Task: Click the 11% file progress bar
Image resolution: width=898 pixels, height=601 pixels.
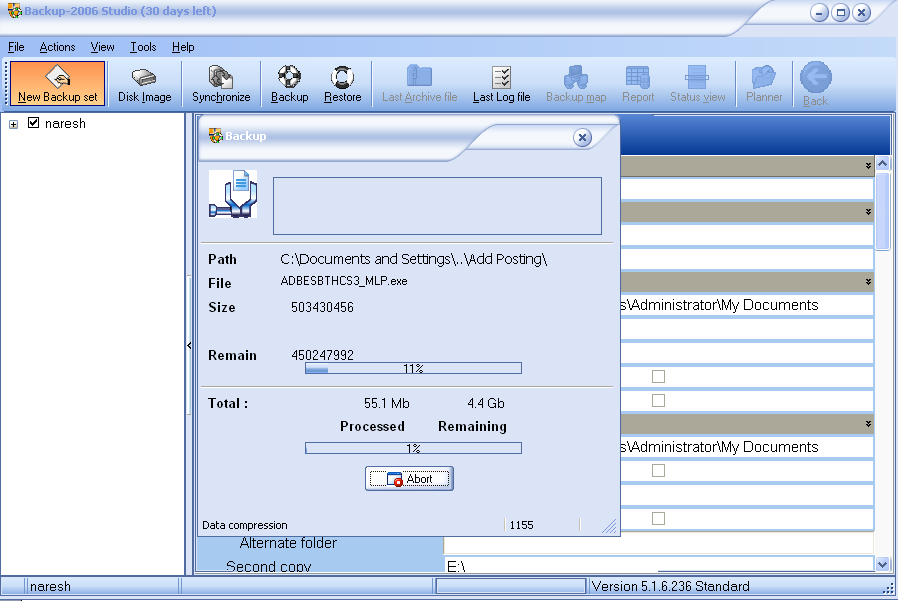Action: click(413, 368)
